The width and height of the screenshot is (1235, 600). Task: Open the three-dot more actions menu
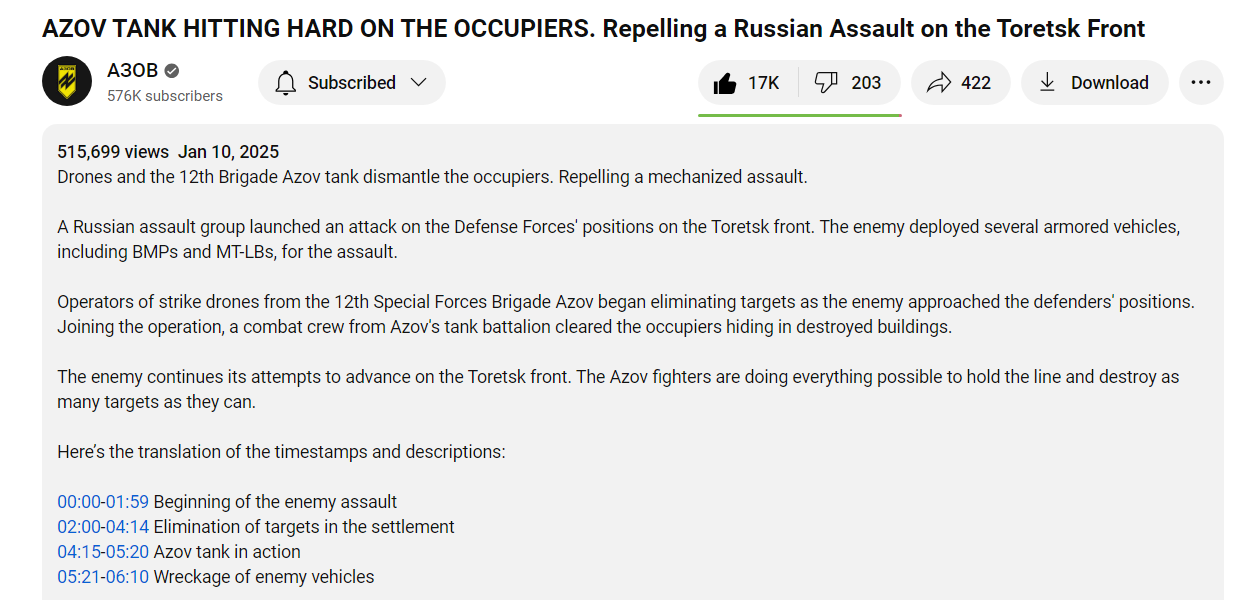tap(1201, 83)
